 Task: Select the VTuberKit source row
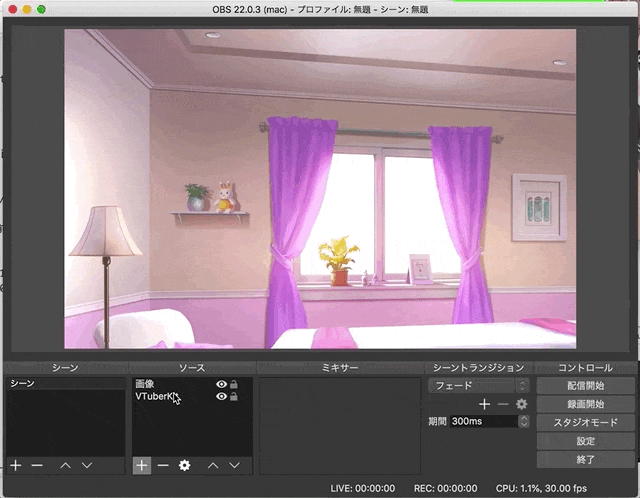[x=192, y=396]
